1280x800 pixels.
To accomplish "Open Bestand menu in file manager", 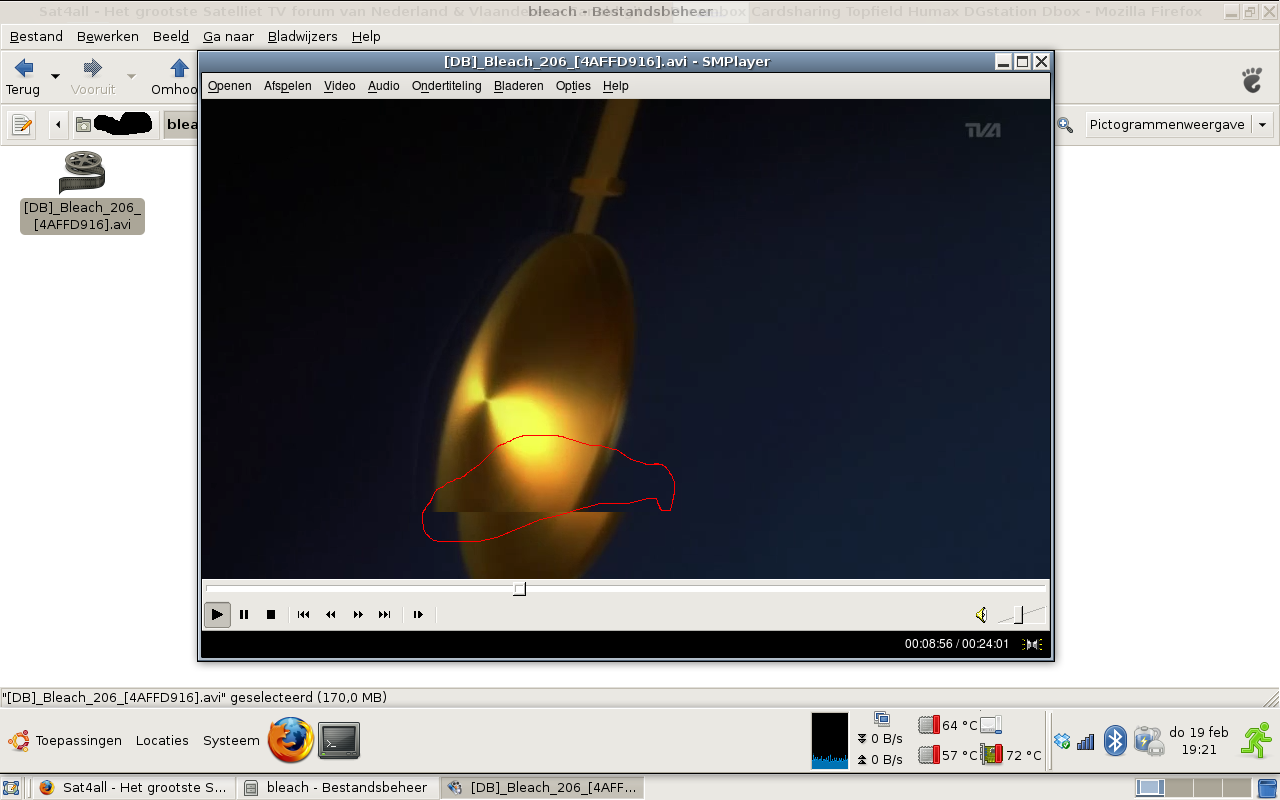I will 37,36.
